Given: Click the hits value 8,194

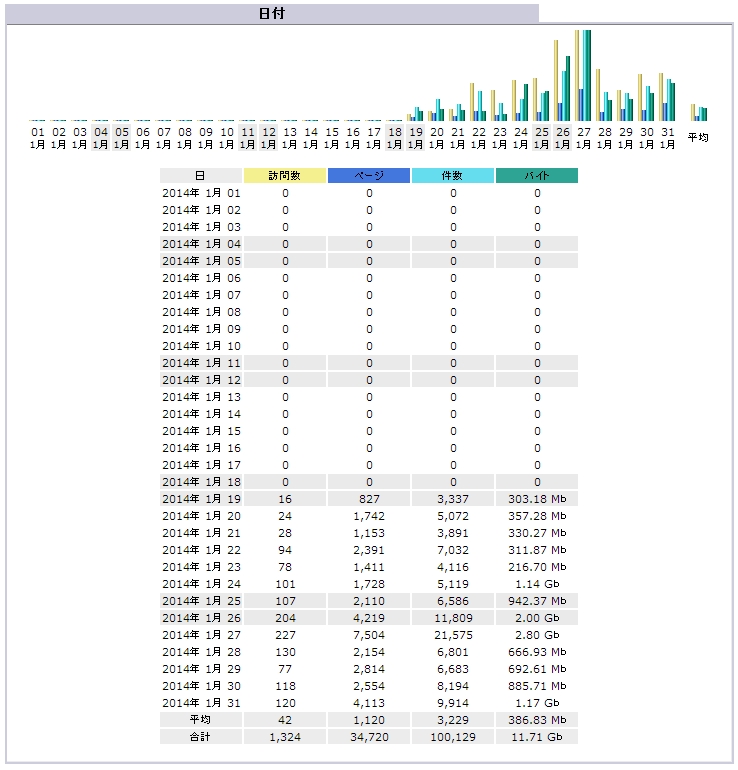Looking at the screenshot, I should pyautogui.click(x=453, y=686).
